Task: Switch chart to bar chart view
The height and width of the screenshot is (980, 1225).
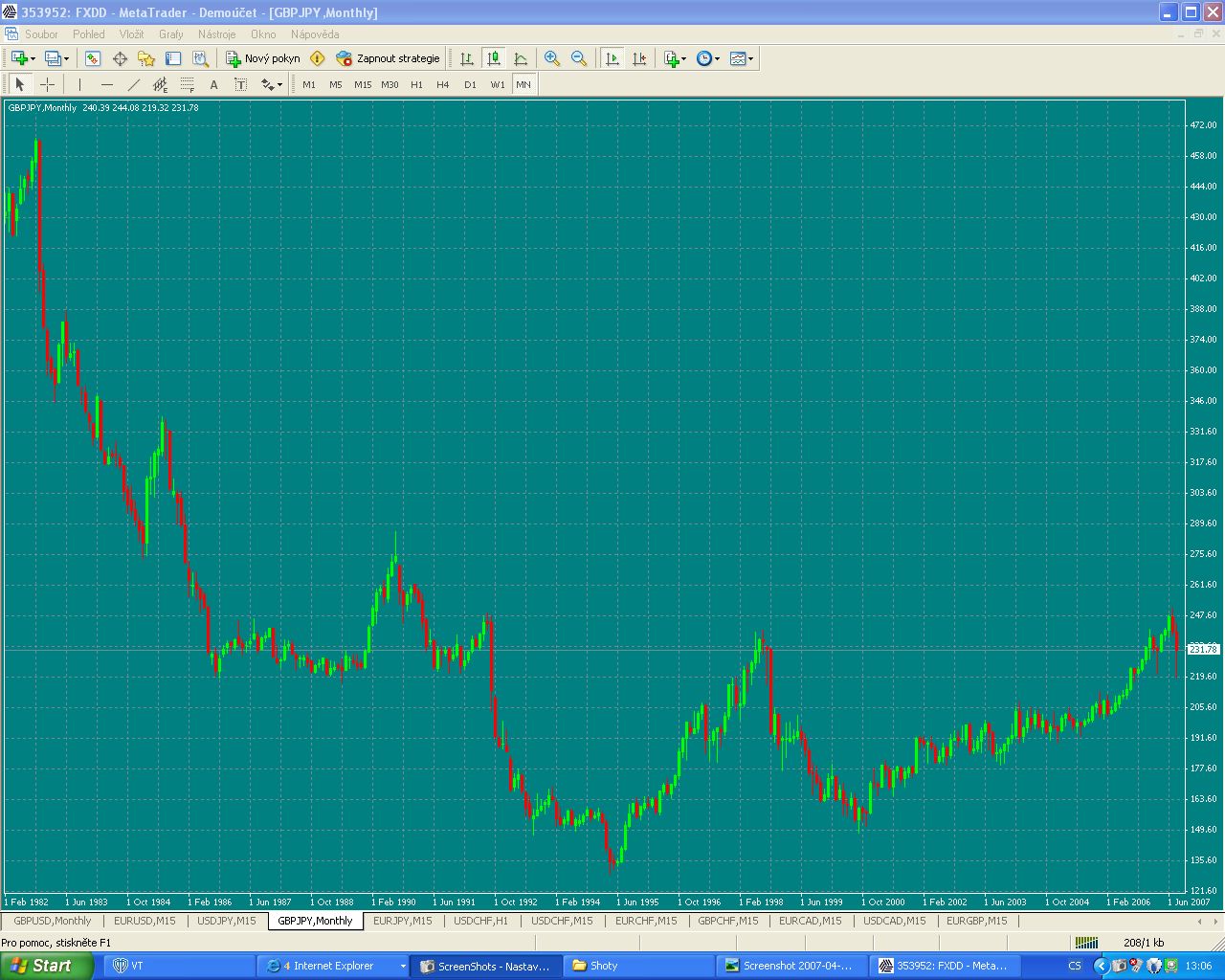Action: pyautogui.click(x=467, y=58)
